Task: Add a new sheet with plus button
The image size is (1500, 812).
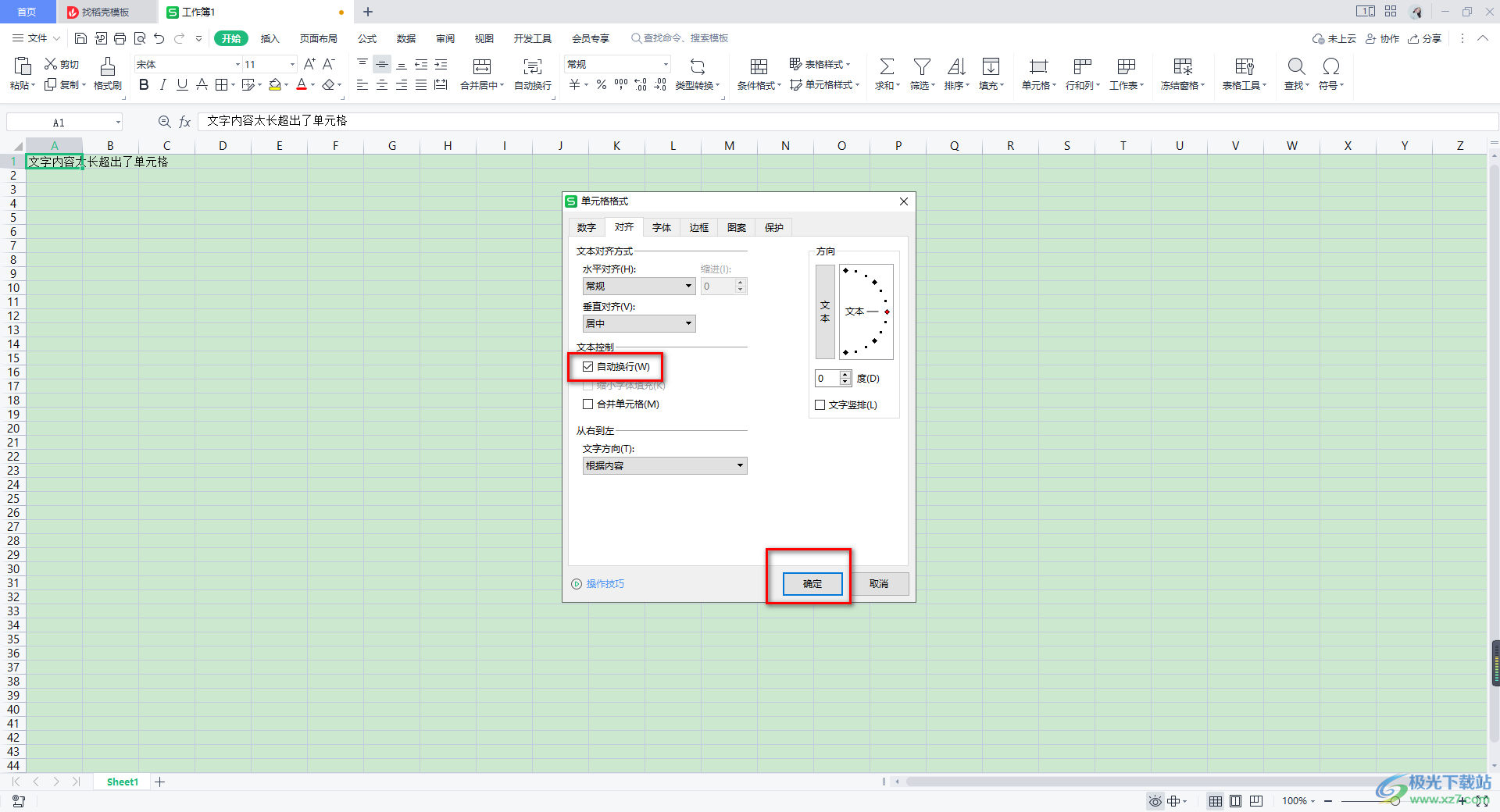Action: pos(160,782)
